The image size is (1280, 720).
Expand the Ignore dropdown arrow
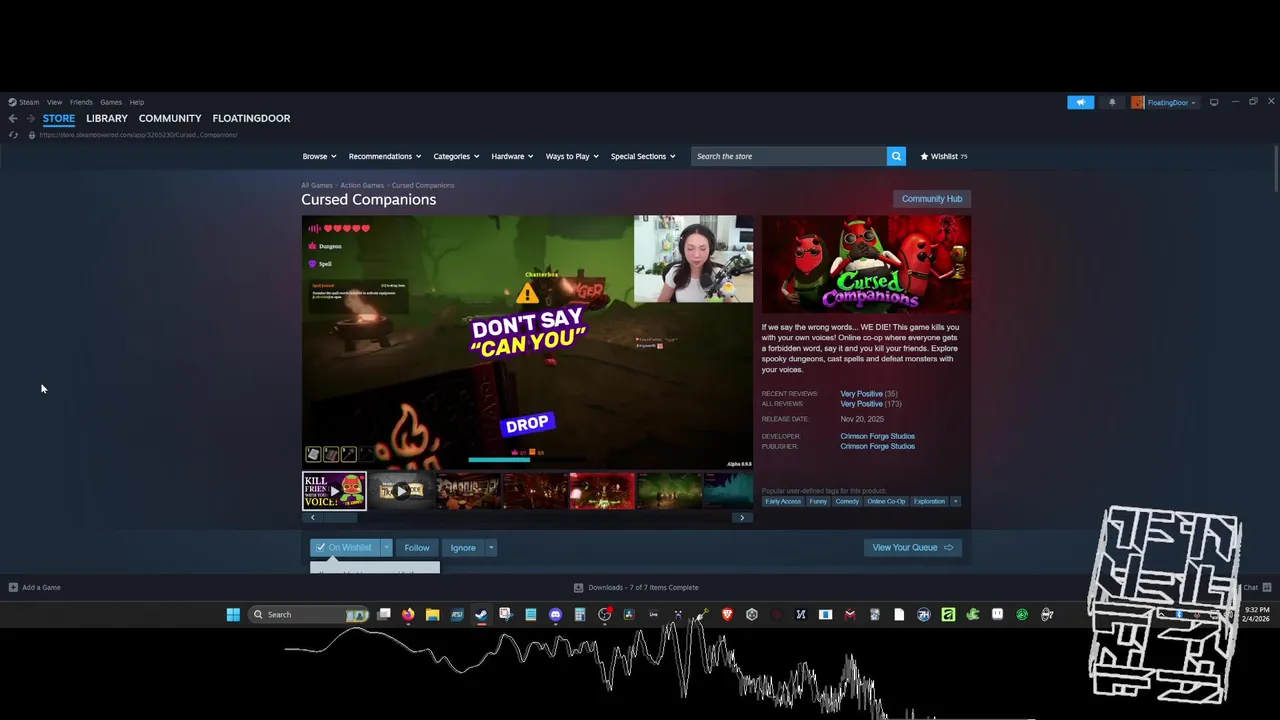[491, 547]
